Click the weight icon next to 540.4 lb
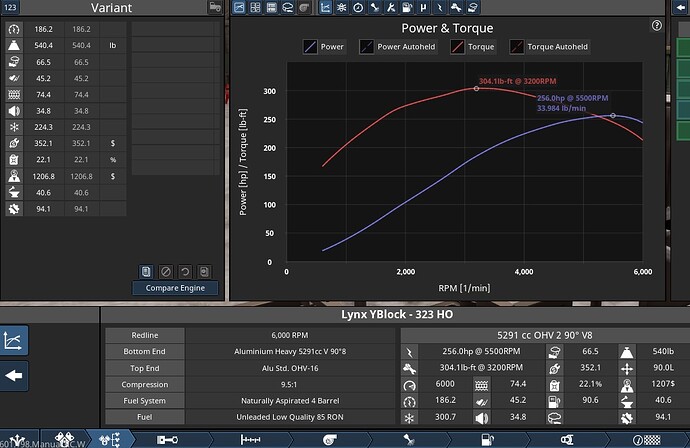 (14, 45)
